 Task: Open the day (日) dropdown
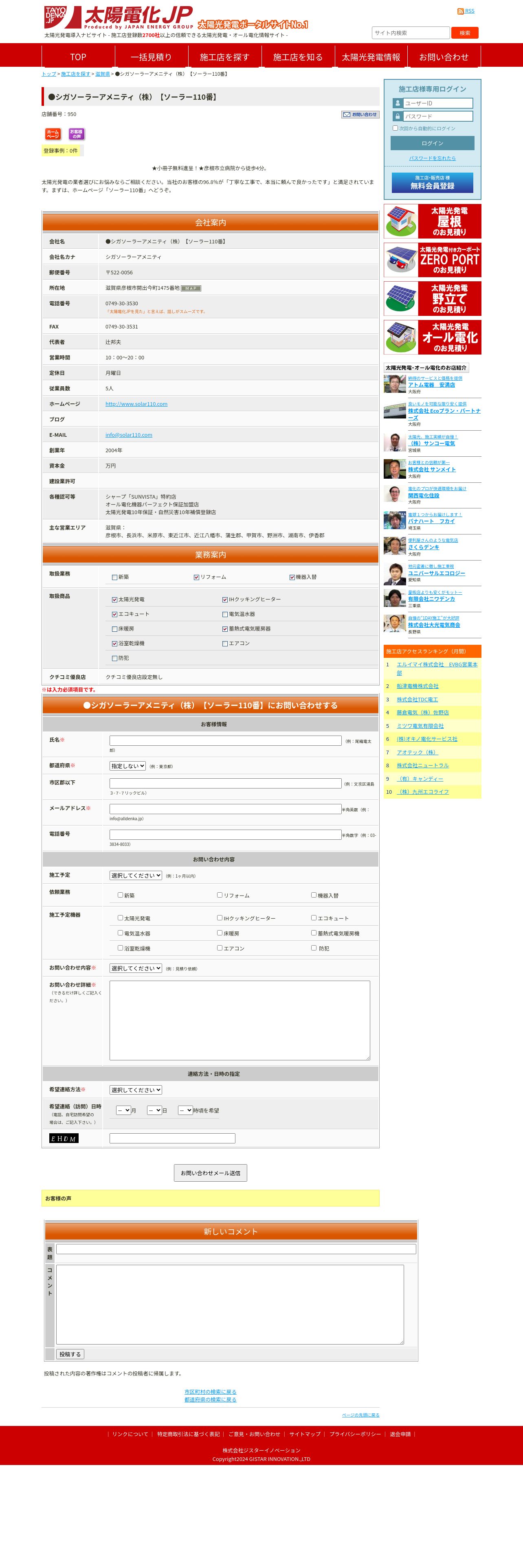coord(155,1110)
